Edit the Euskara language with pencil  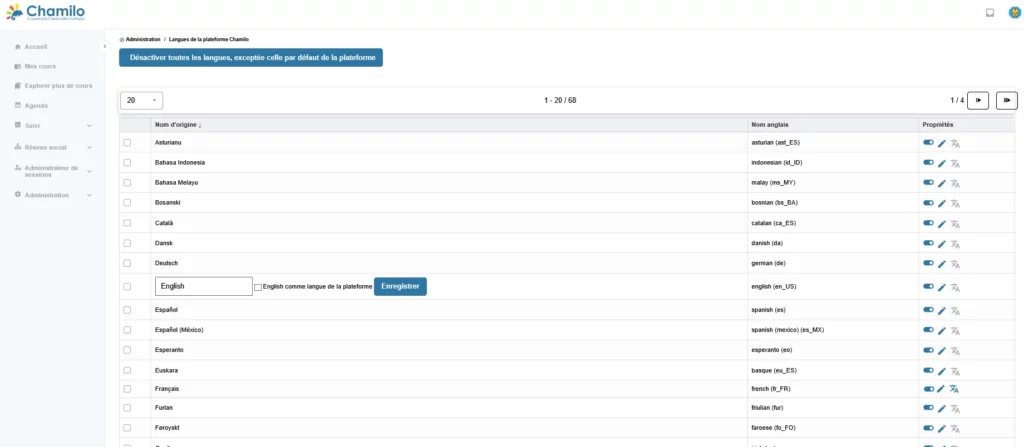[x=942, y=371]
